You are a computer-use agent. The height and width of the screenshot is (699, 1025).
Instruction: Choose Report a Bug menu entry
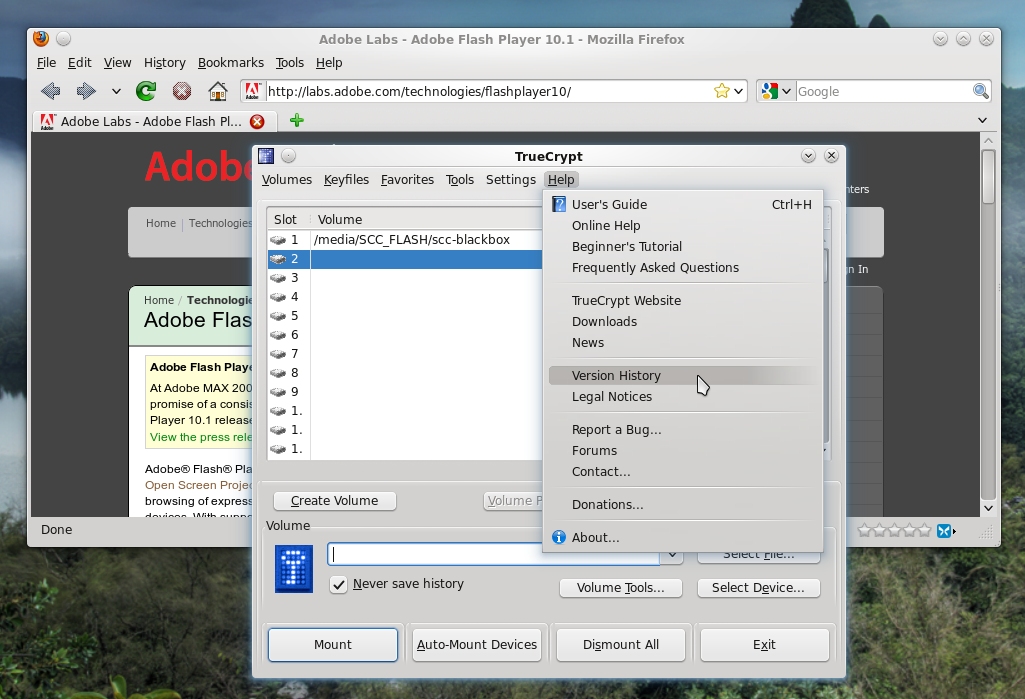click(684, 430)
